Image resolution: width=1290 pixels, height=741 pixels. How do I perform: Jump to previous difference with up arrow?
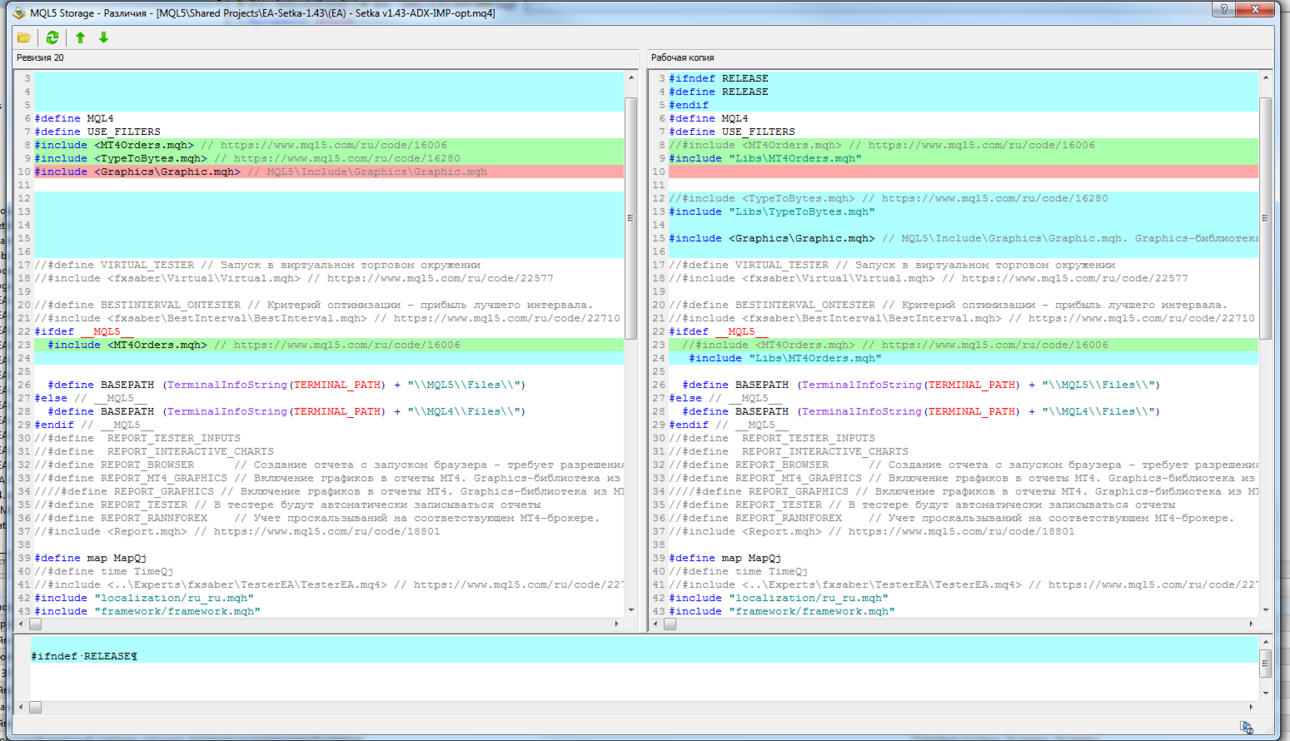pos(81,38)
